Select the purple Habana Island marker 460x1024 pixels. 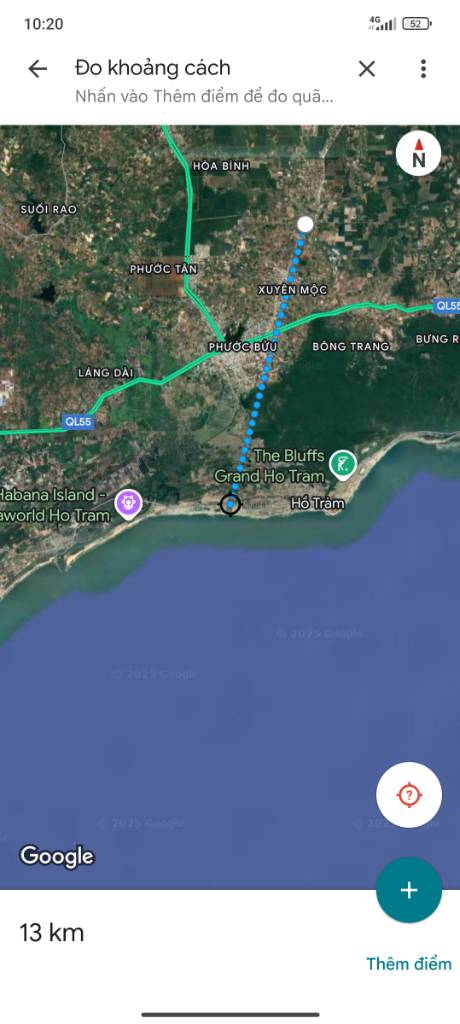point(128,504)
